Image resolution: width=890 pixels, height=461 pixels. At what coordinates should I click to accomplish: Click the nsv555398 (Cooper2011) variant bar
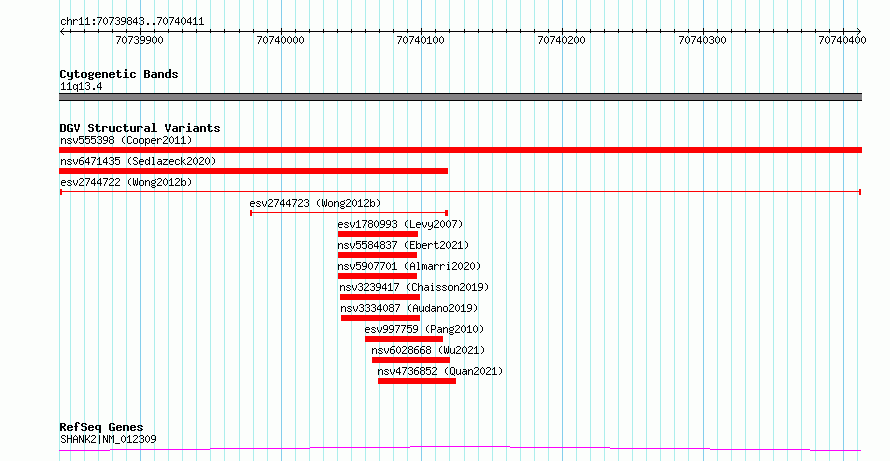click(460, 150)
